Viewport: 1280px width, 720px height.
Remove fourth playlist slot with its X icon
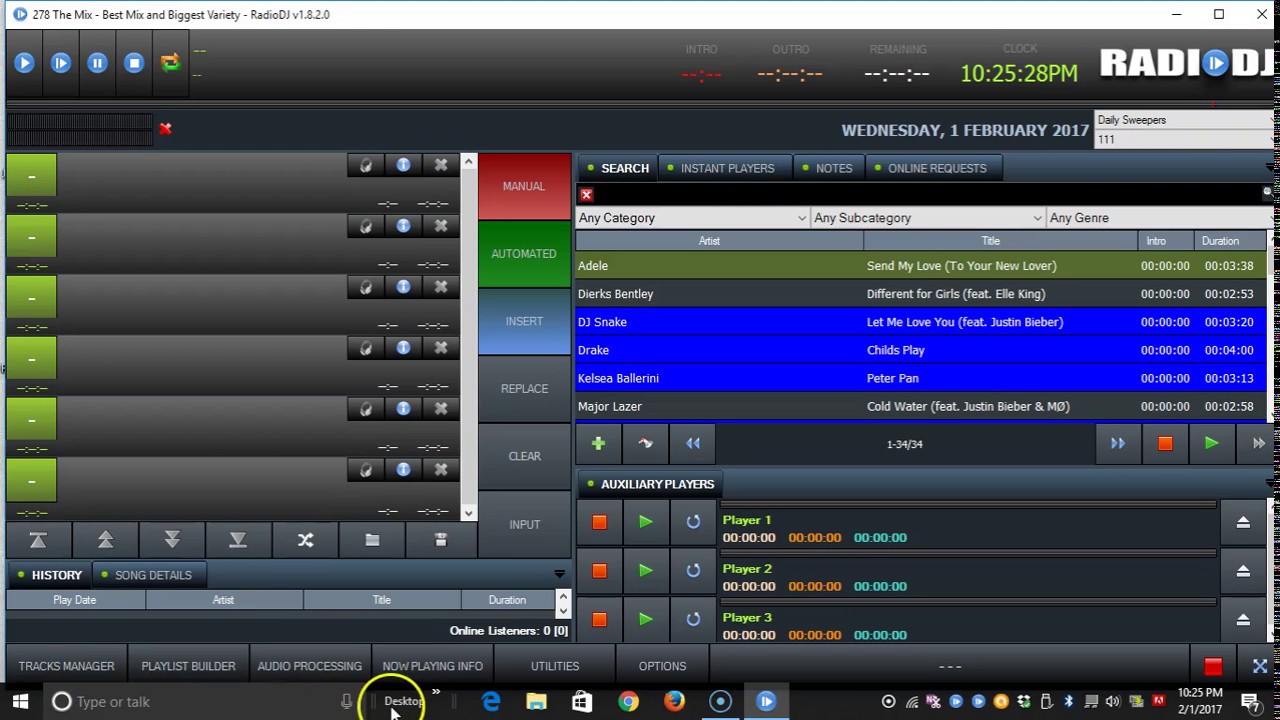pos(440,348)
